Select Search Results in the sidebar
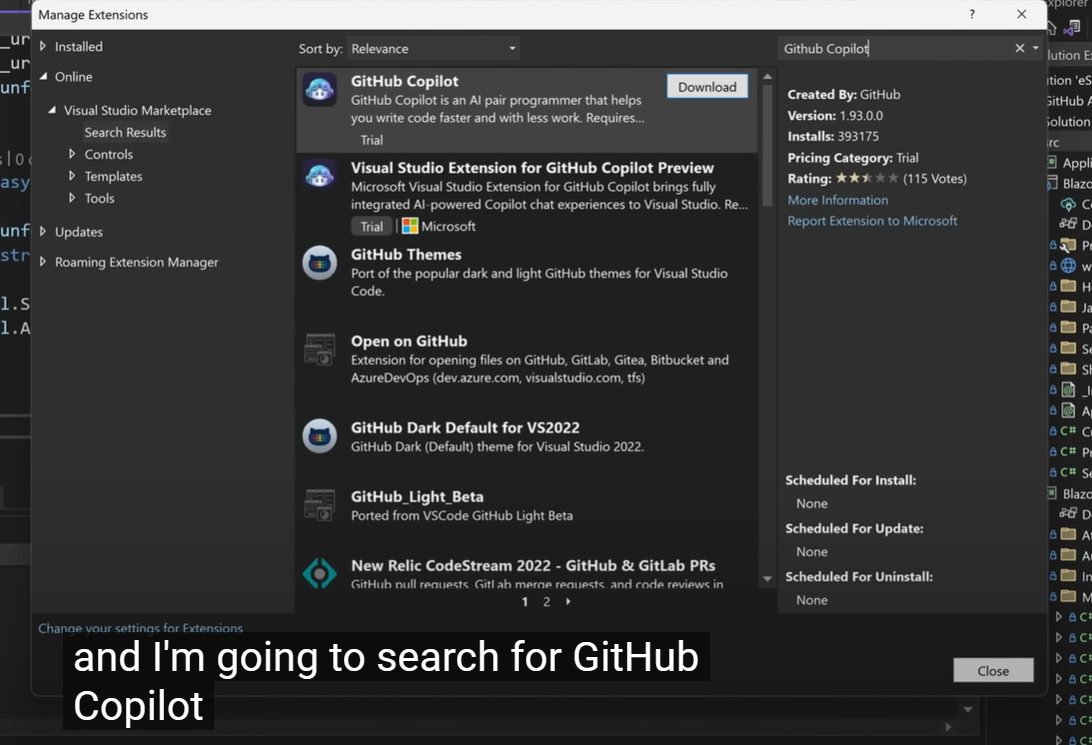1092x745 pixels. pyautogui.click(x=125, y=132)
